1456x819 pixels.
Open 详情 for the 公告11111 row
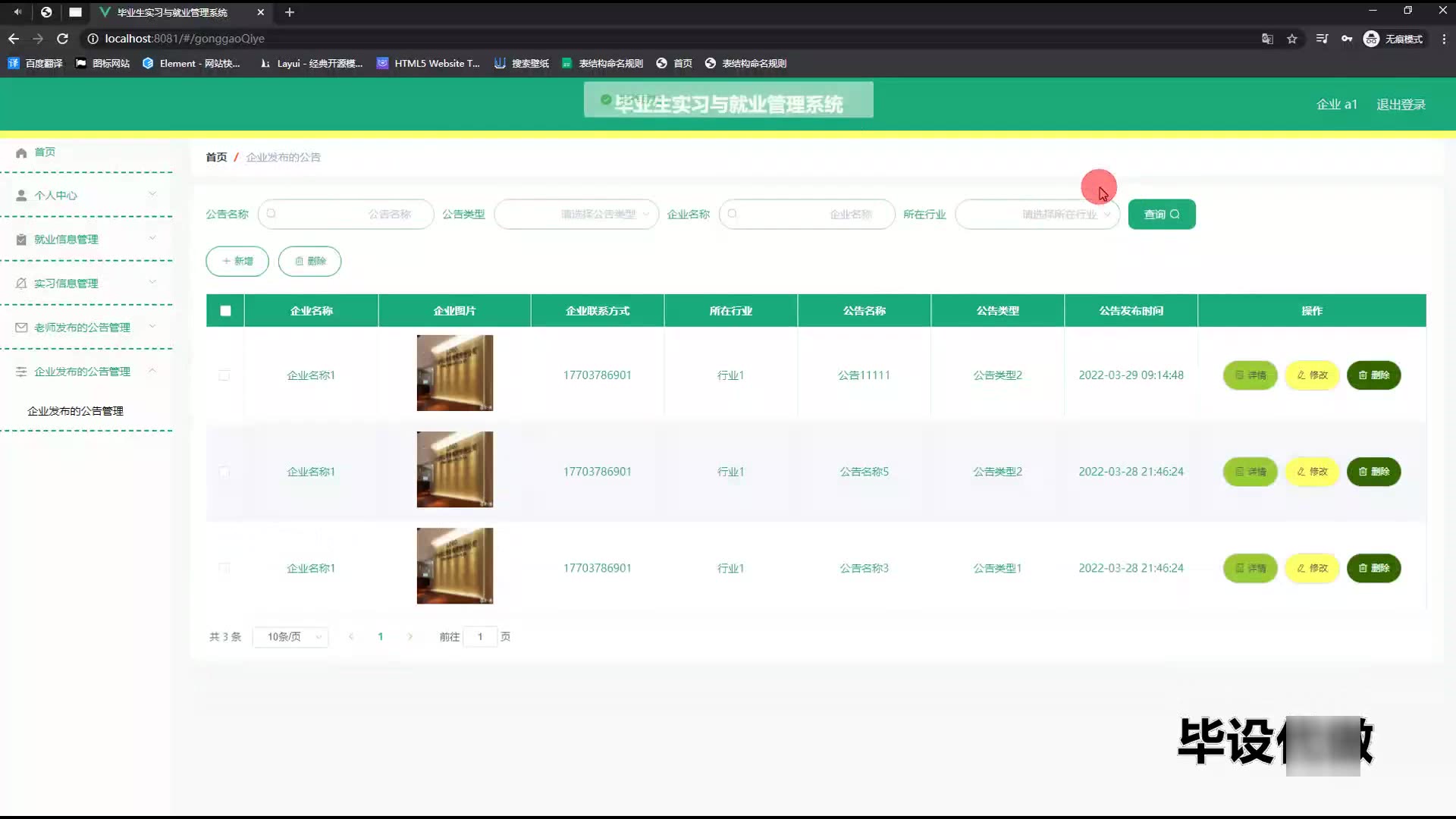[1250, 375]
